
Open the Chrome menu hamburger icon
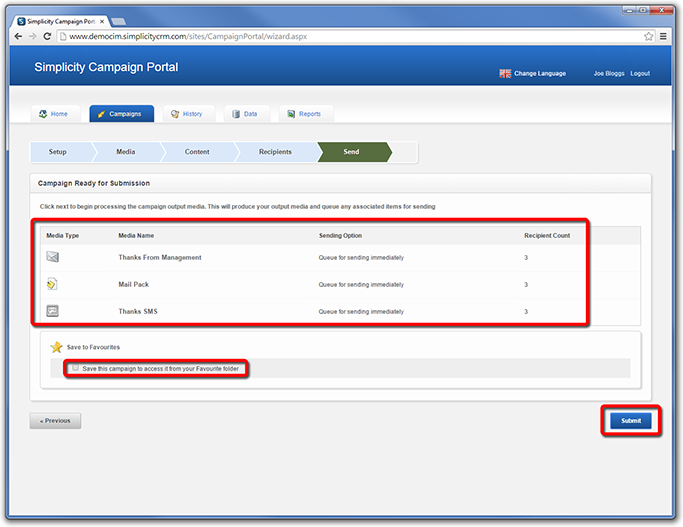pos(665,36)
